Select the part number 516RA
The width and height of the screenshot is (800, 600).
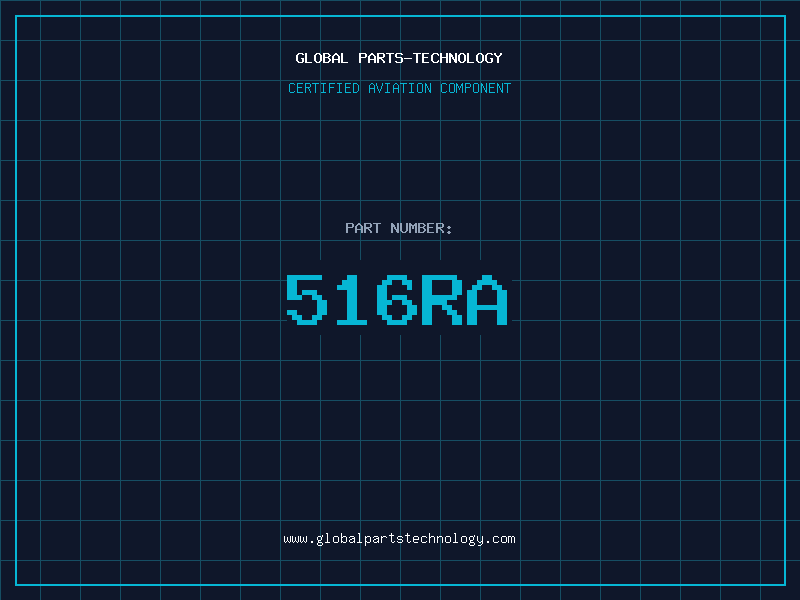(397, 299)
